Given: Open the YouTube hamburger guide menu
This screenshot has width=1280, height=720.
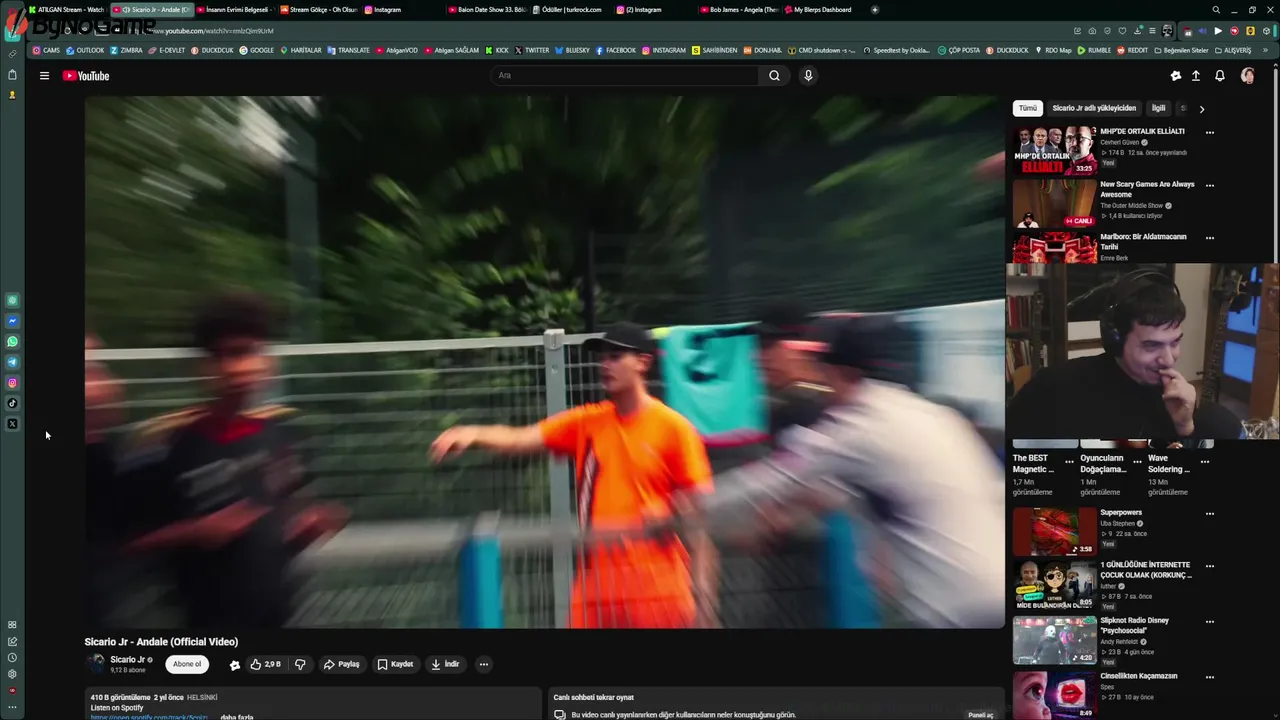Looking at the screenshot, I should 44,76.
